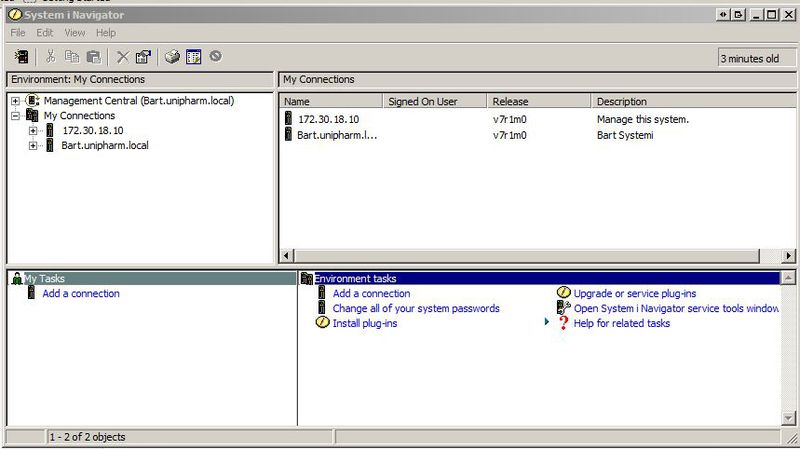
Task: Click the Upgrade or service plug-ins icon
Action: (x=563, y=292)
